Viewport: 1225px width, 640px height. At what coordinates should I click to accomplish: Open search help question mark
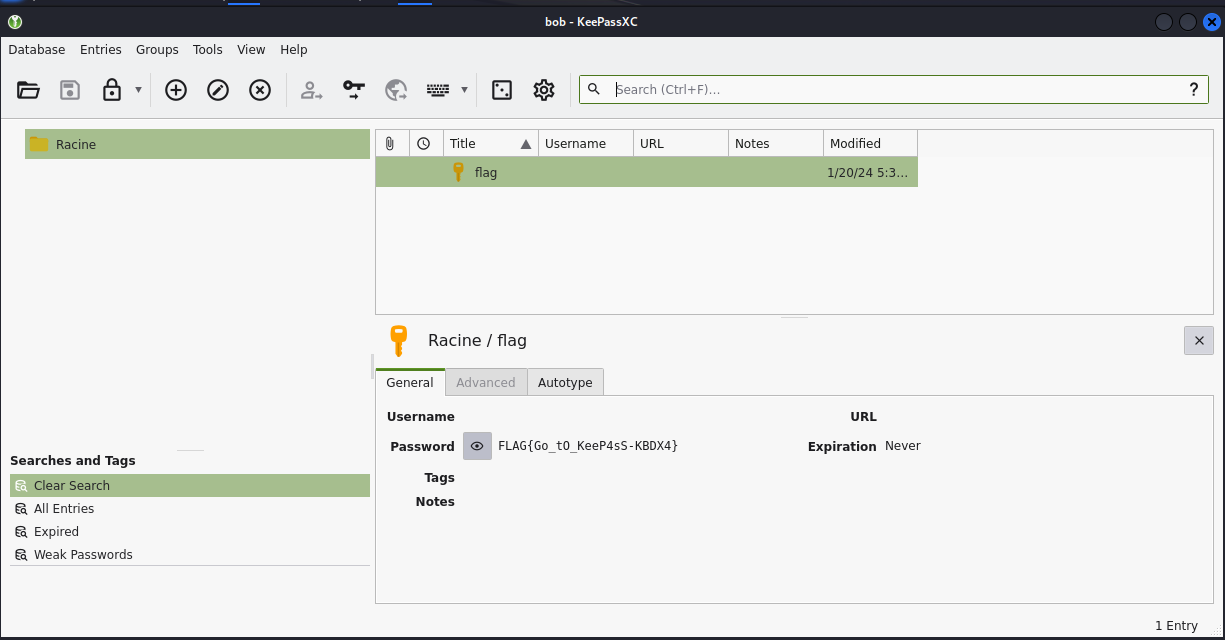point(1193,89)
